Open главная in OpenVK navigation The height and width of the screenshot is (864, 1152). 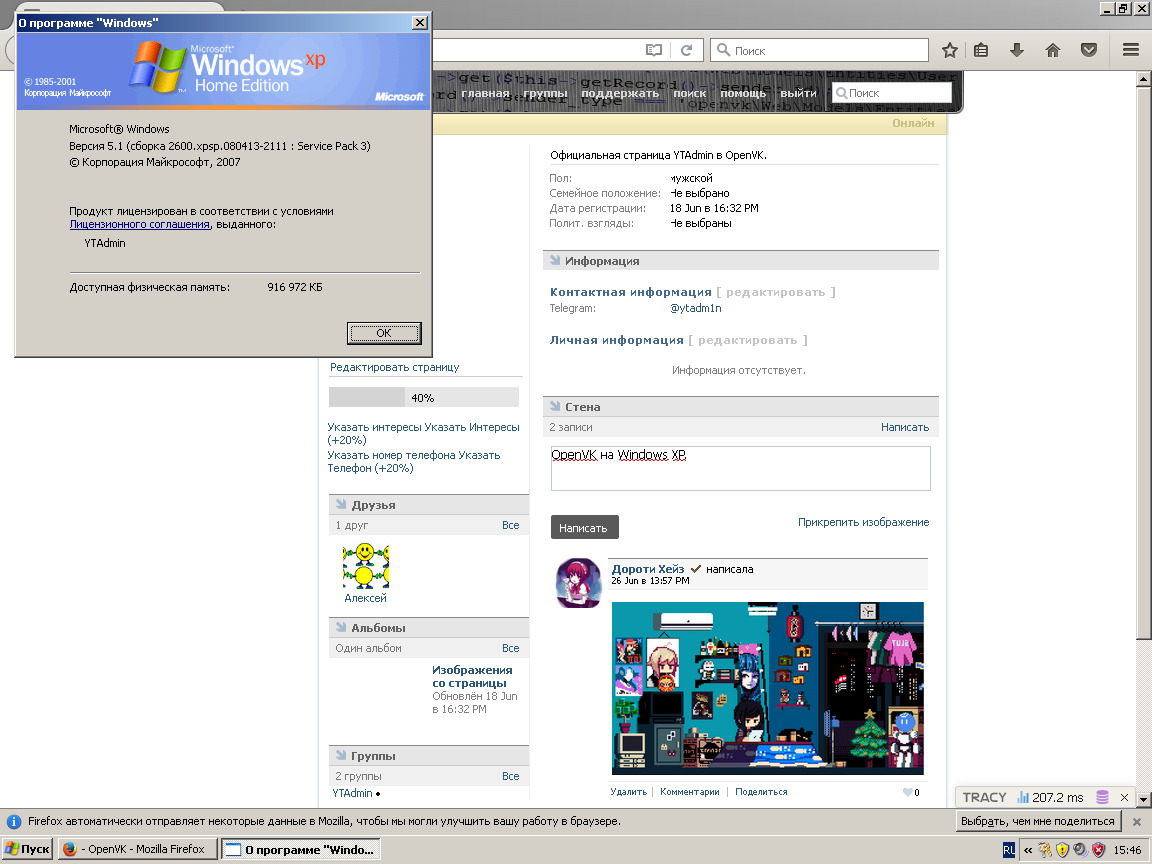[486, 93]
